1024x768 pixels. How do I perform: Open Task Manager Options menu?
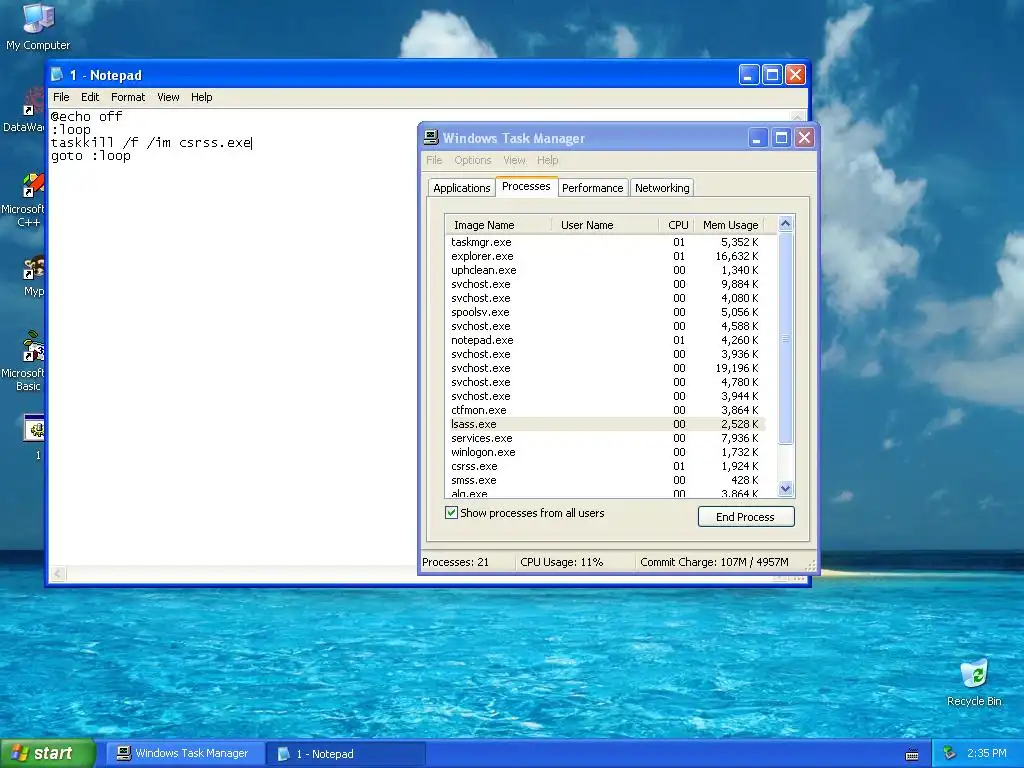pos(473,160)
